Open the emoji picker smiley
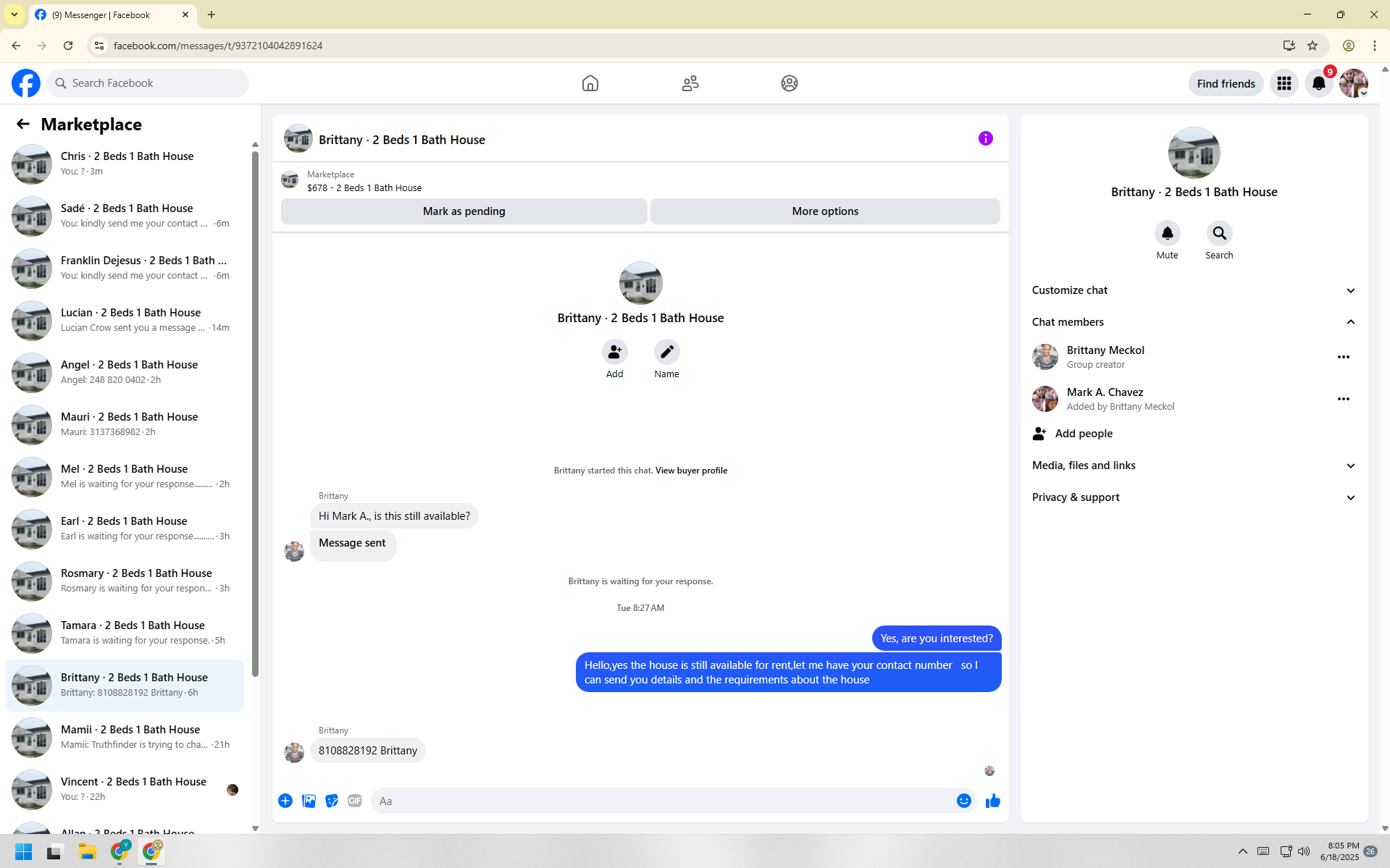 (x=963, y=801)
